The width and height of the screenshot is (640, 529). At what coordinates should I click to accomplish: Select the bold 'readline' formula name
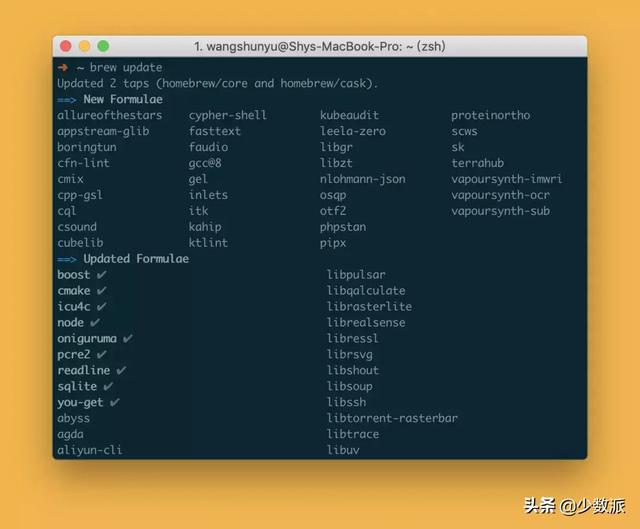(83, 370)
